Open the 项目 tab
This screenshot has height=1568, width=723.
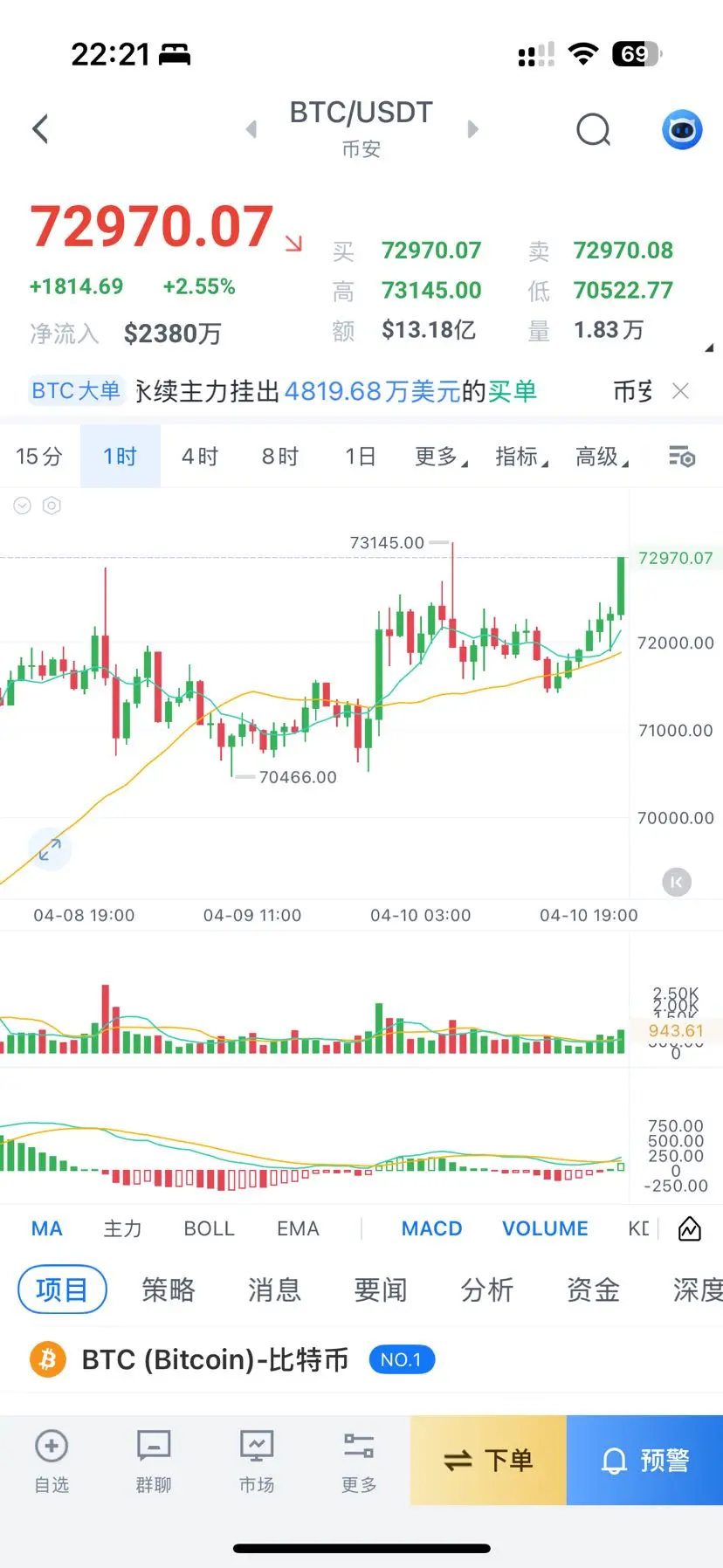62,1289
